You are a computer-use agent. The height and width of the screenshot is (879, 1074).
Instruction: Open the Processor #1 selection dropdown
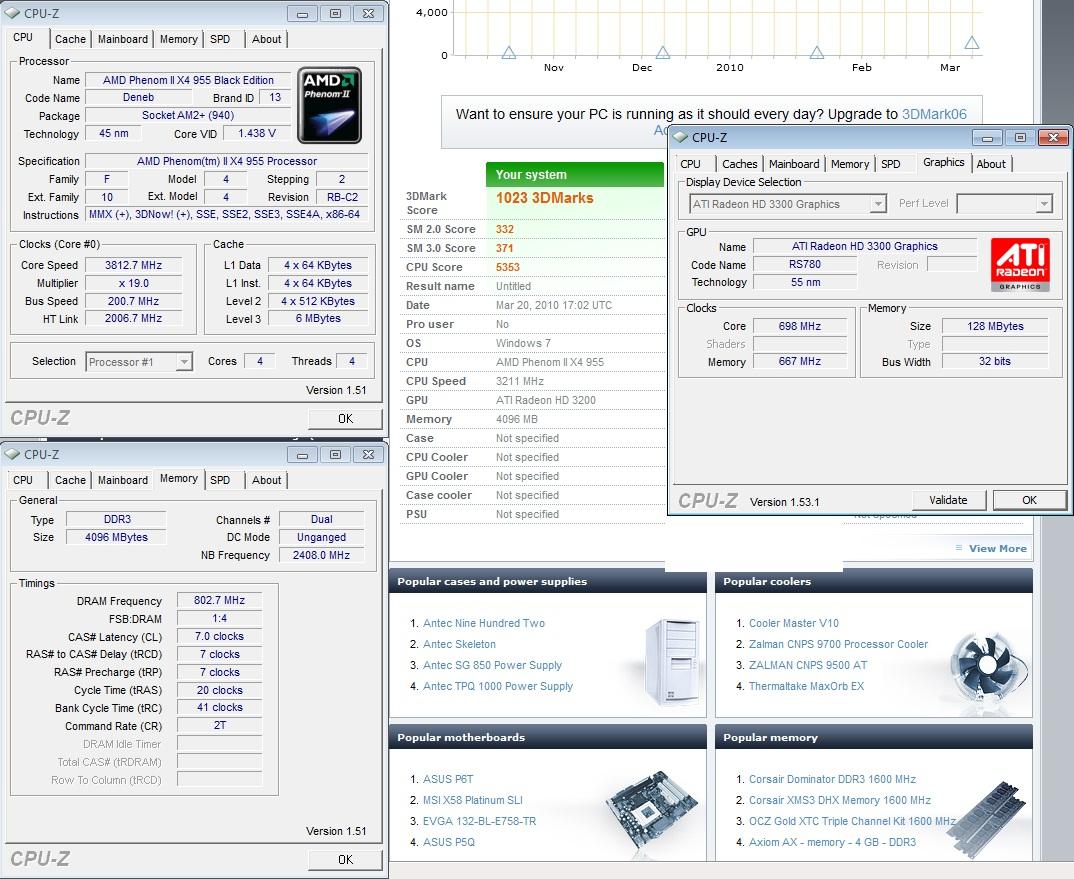[184, 362]
